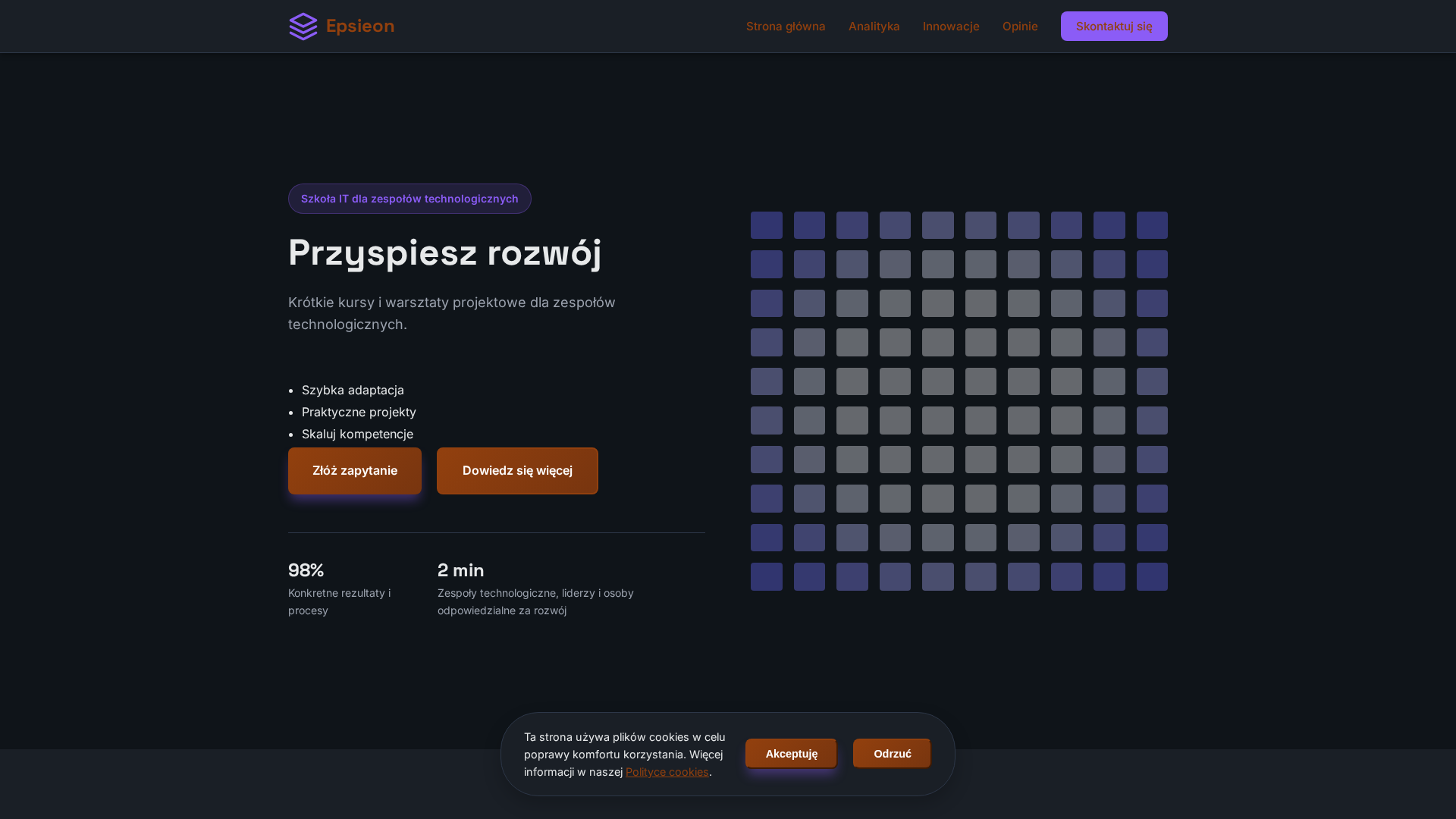Open the Polityce cookies link

pos(667,772)
